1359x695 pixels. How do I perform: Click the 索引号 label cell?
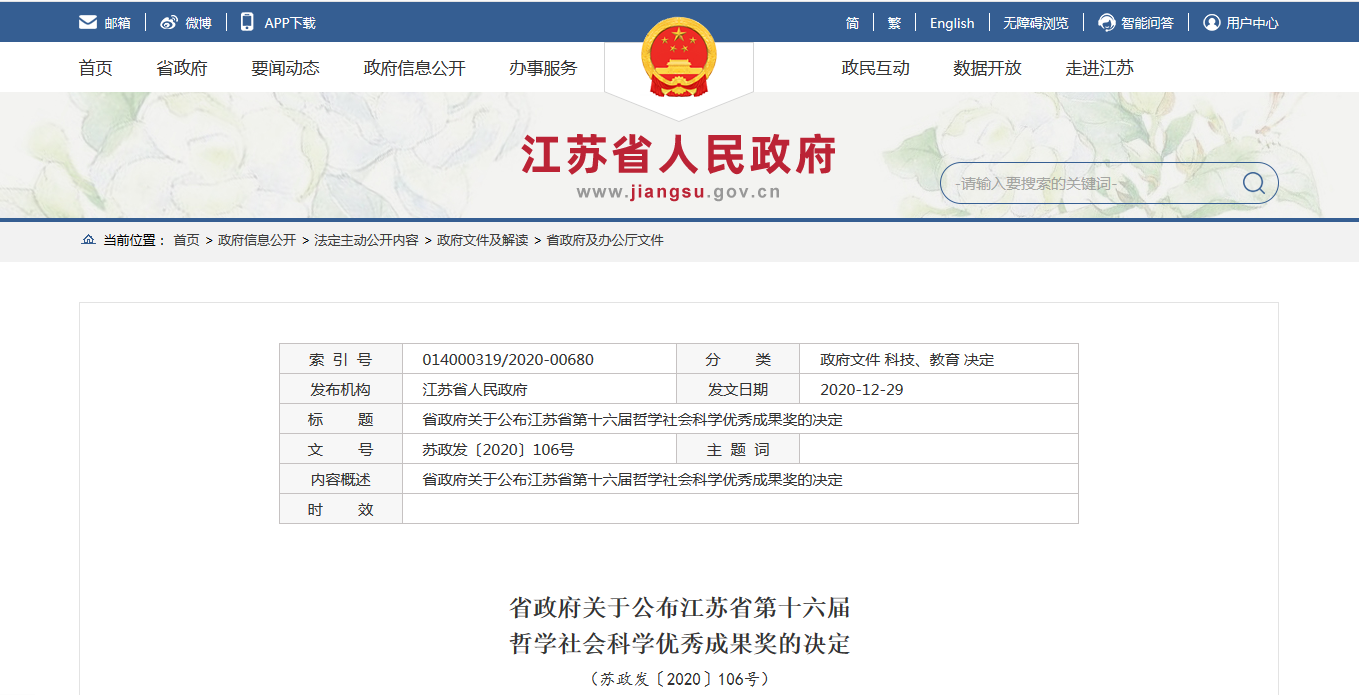pyautogui.click(x=341, y=360)
